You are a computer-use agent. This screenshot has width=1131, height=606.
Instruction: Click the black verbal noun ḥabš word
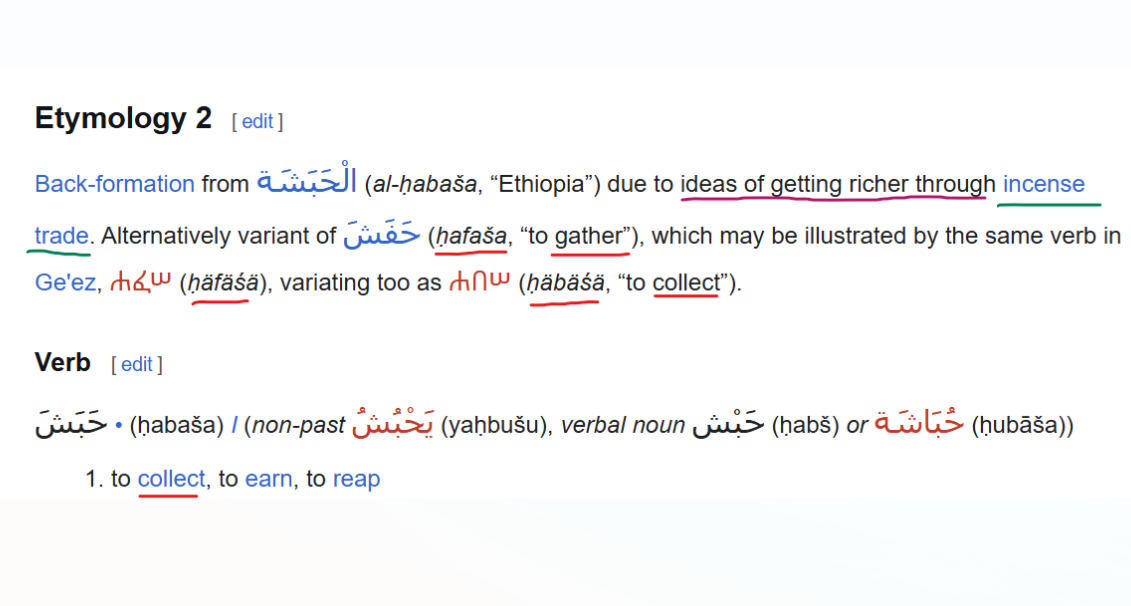click(728, 423)
